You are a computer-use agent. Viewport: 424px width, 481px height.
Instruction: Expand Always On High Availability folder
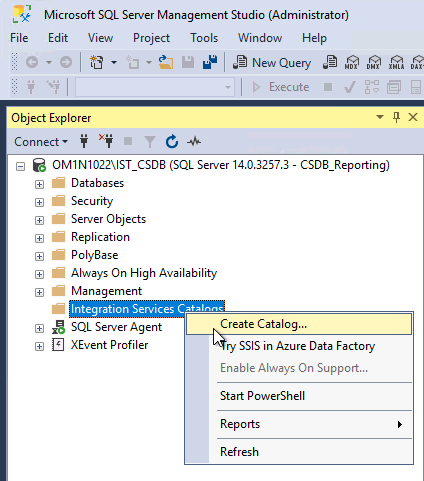pyautogui.click(x=39, y=274)
